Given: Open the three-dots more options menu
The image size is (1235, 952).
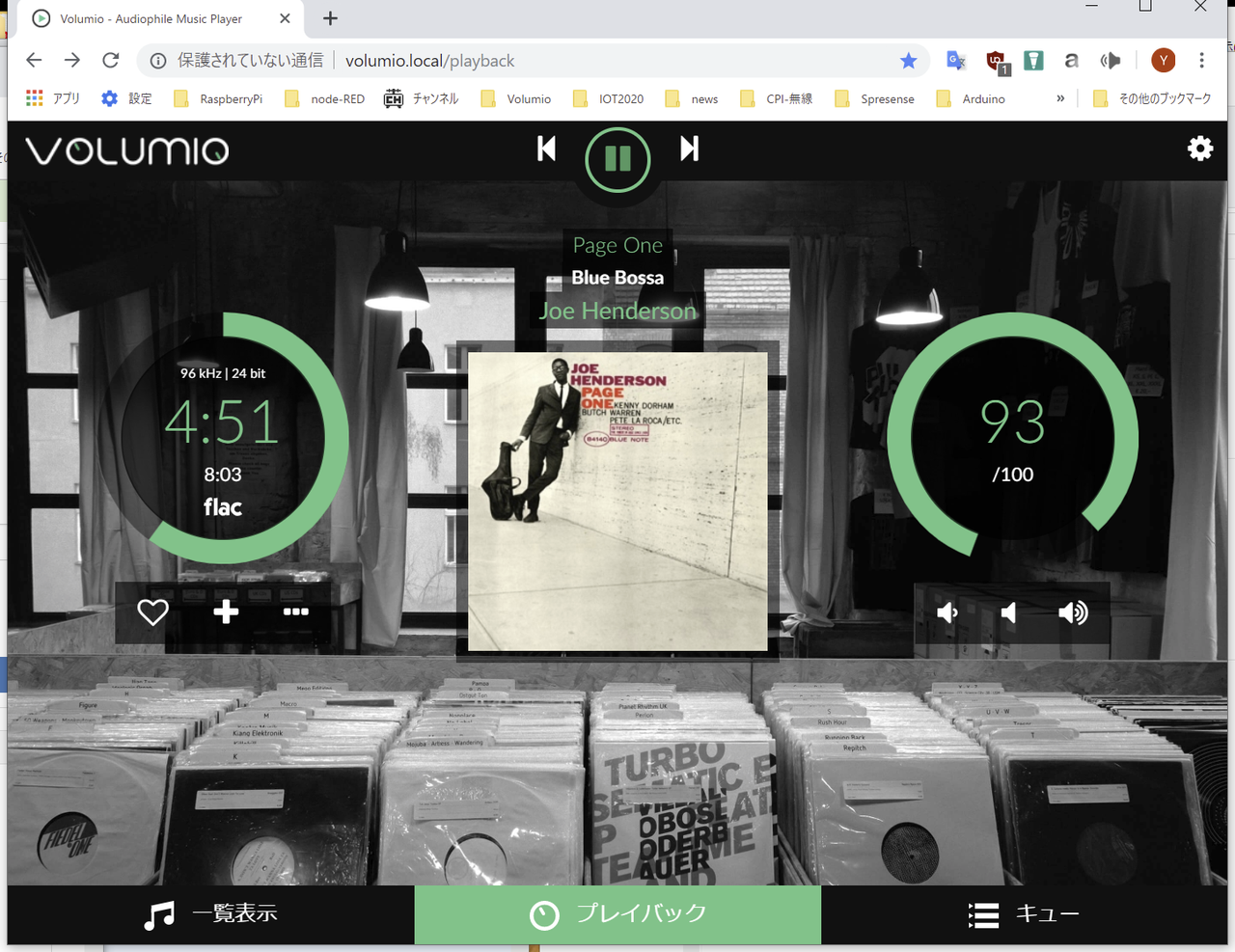Looking at the screenshot, I should pyautogui.click(x=295, y=612).
